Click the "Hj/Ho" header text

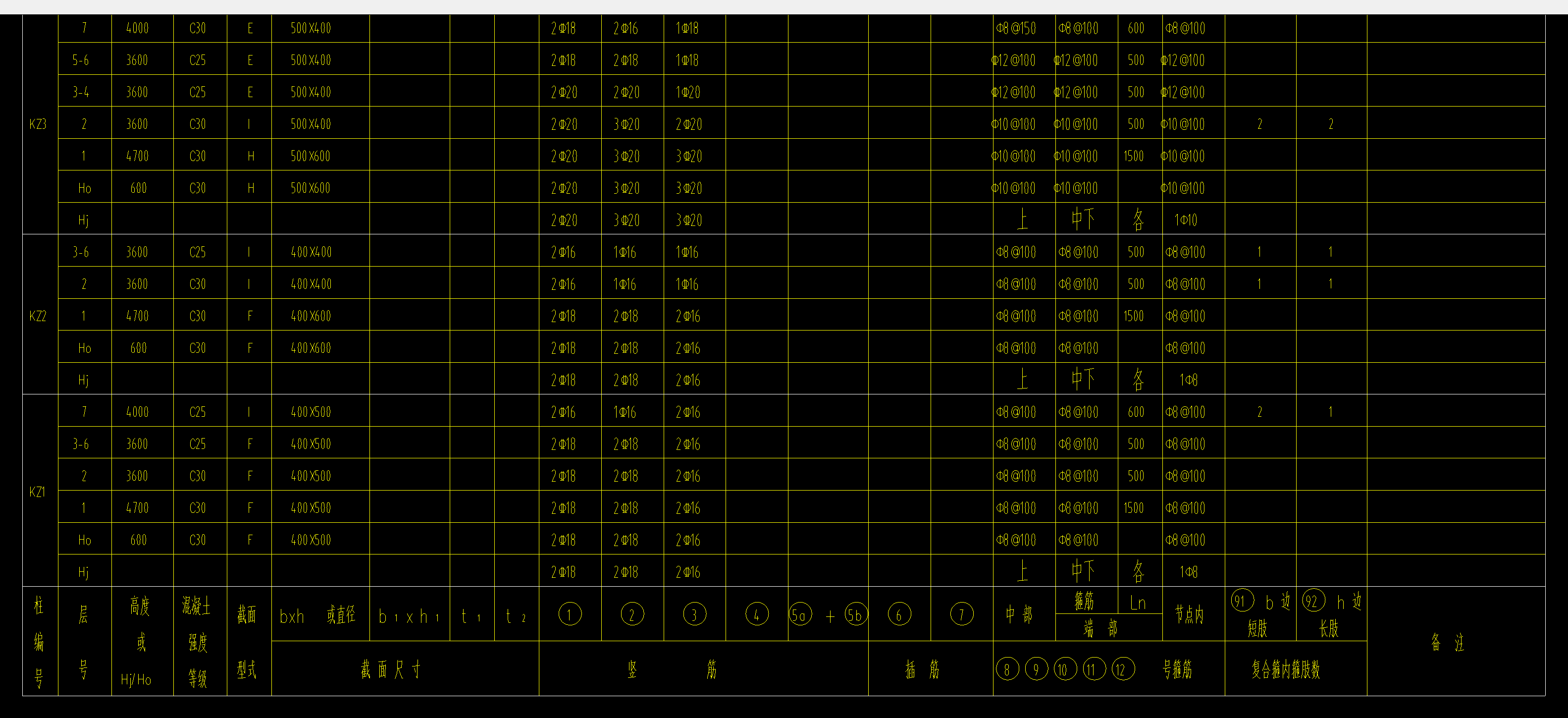click(x=136, y=680)
